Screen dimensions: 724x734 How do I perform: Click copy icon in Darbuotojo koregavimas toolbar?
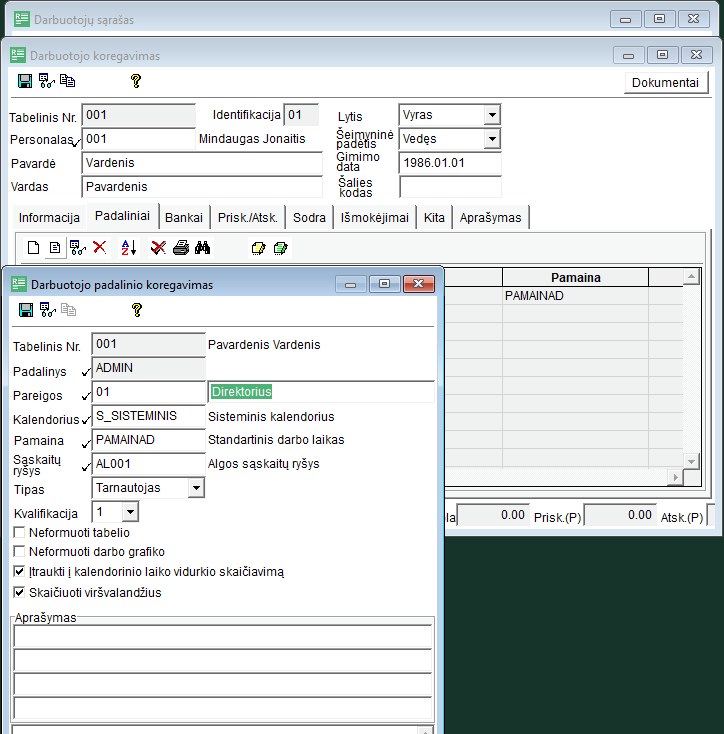[67, 81]
